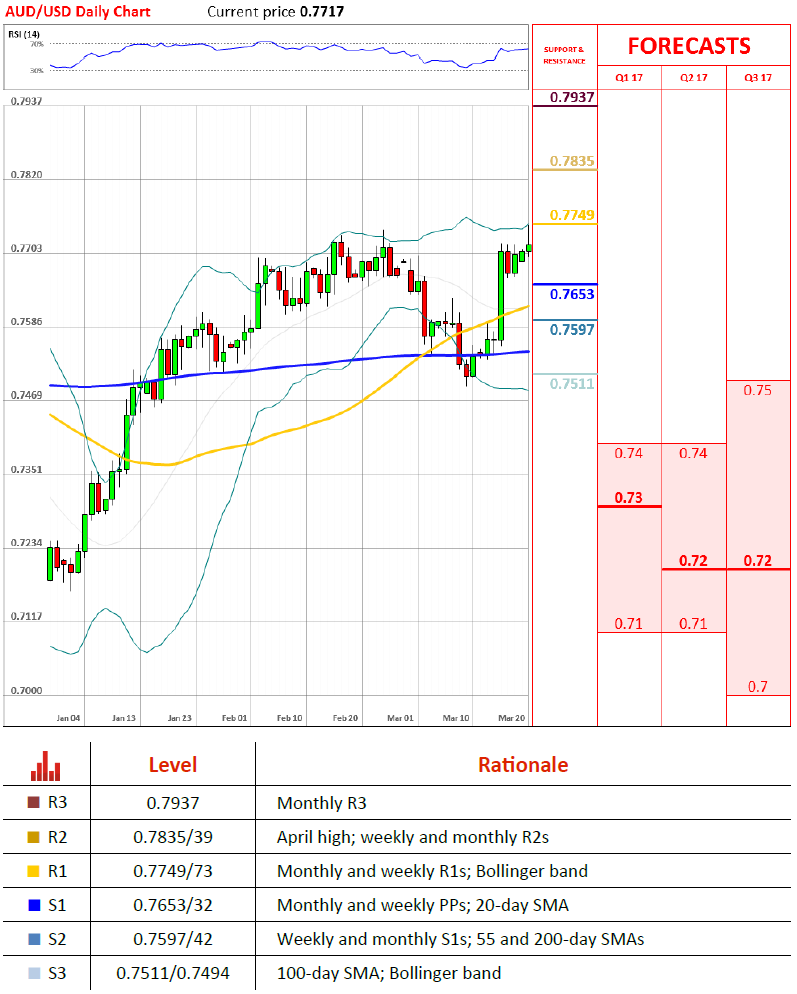Click the Feb 10 date axis label
797x994 pixels.
[x=289, y=718]
